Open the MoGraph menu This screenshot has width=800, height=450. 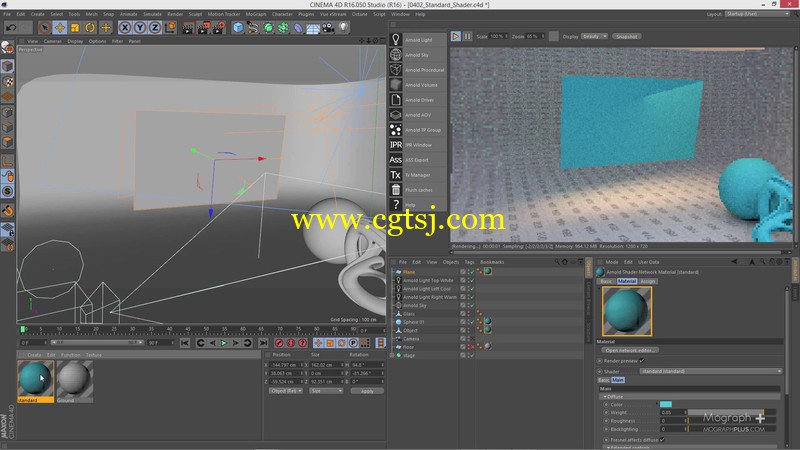click(256, 14)
